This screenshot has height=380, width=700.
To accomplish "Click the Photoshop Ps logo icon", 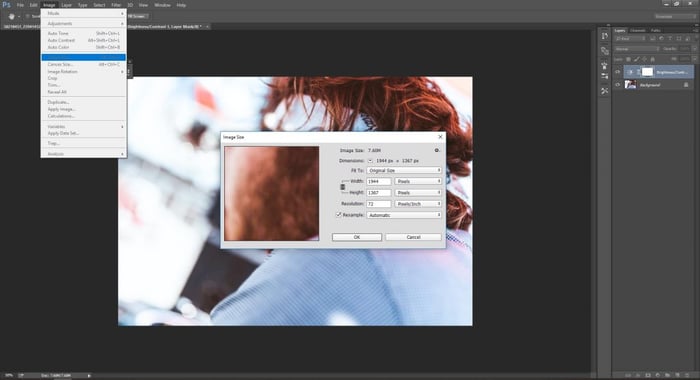I will [x=6, y=5].
